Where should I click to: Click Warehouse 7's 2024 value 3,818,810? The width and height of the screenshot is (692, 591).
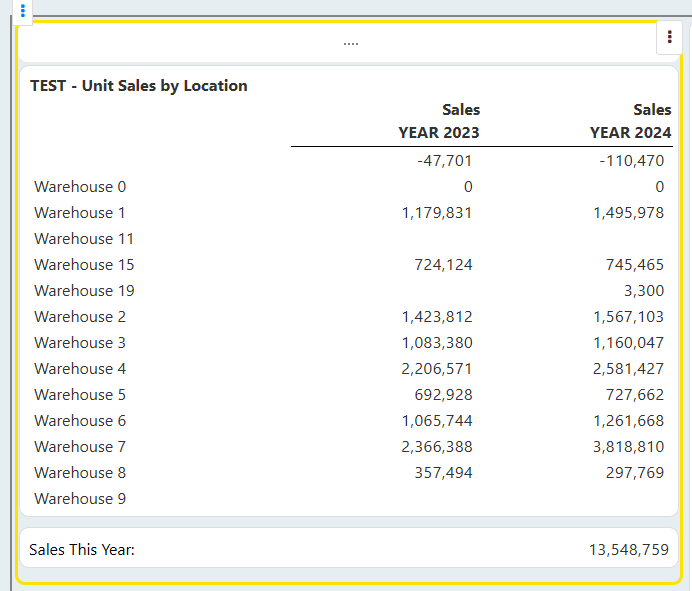click(x=628, y=447)
